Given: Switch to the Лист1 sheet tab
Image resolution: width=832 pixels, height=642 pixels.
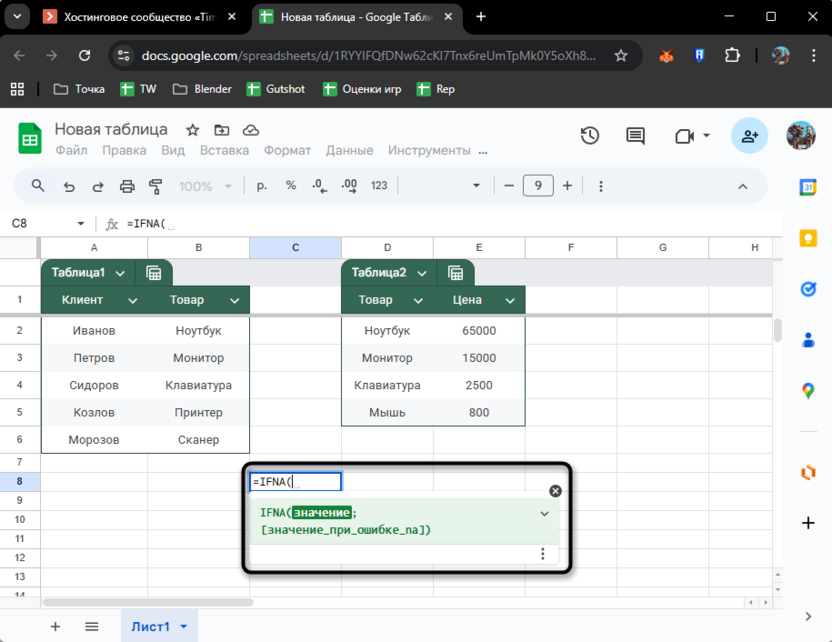Looking at the screenshot, I should [150, 626].
